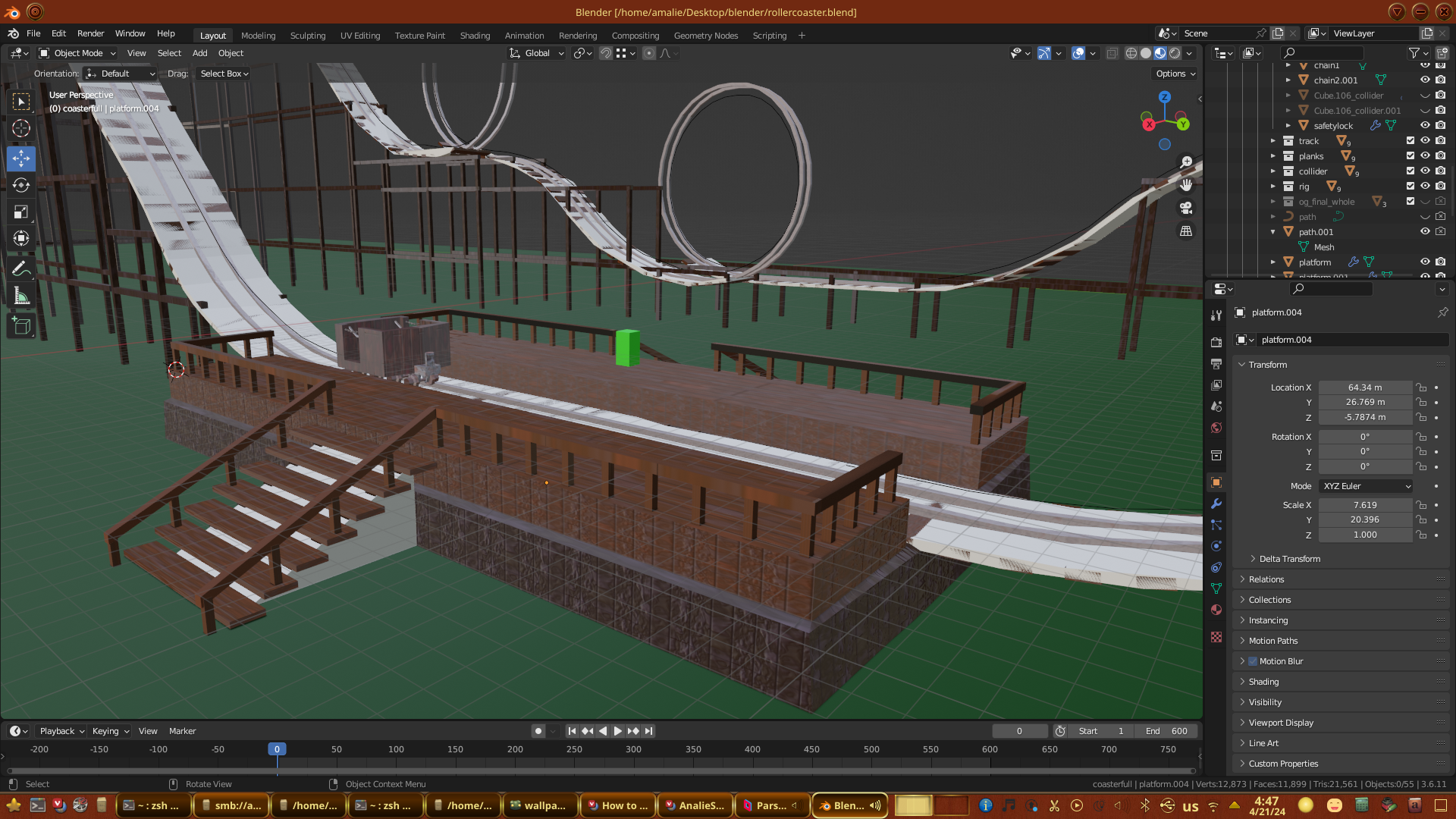Toggle camera view in the viewport
The width and height of the screenshot is (1456, 819).
pos(1186,208)
